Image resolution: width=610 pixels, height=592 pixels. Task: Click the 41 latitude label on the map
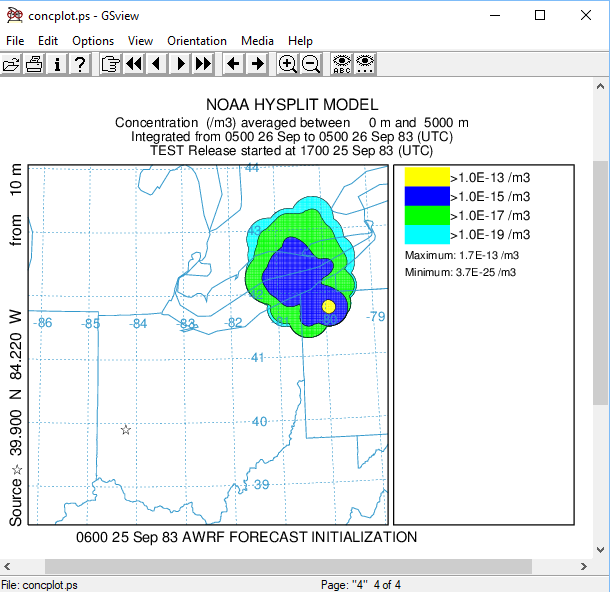coord(258,357)
